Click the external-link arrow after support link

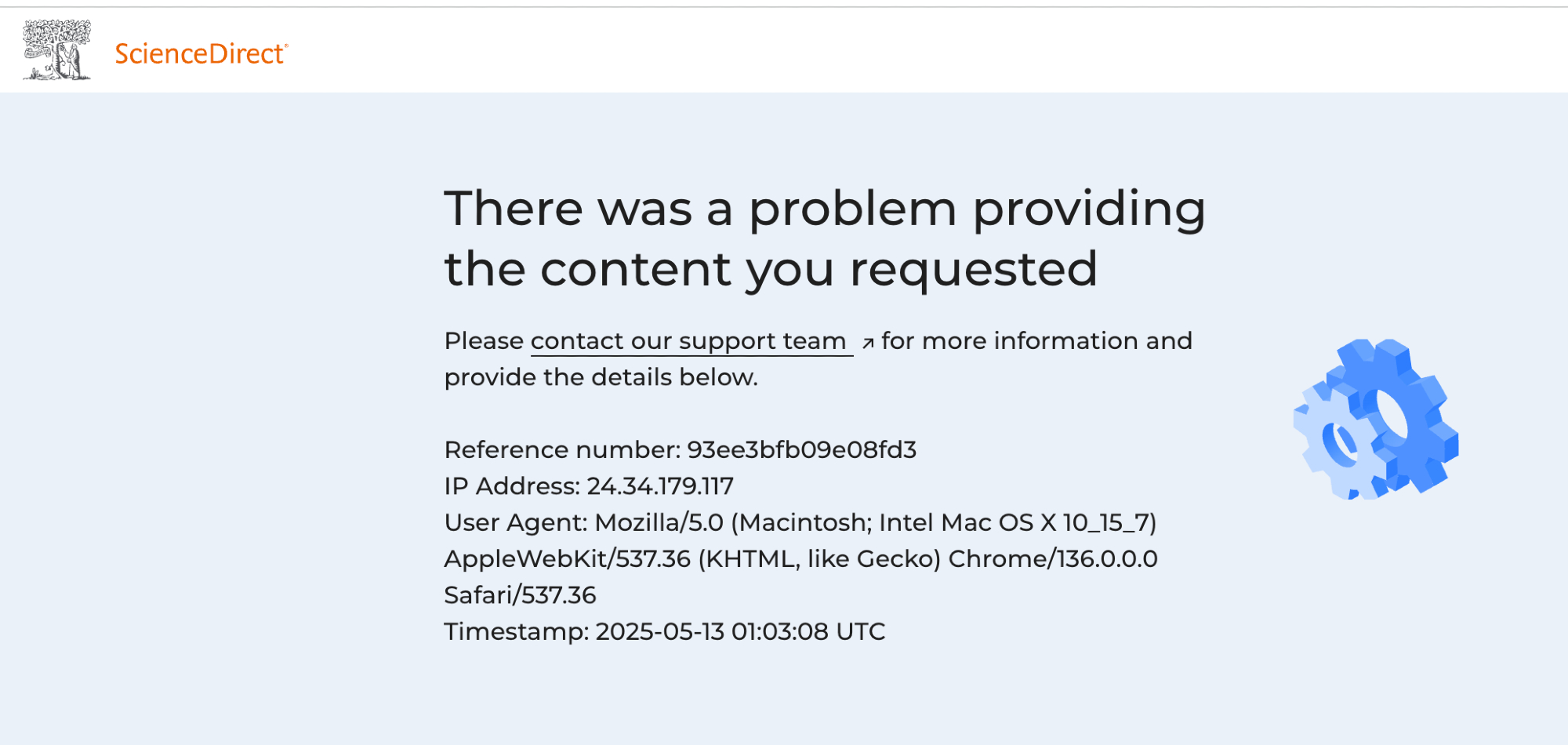[x=868, y=343]
